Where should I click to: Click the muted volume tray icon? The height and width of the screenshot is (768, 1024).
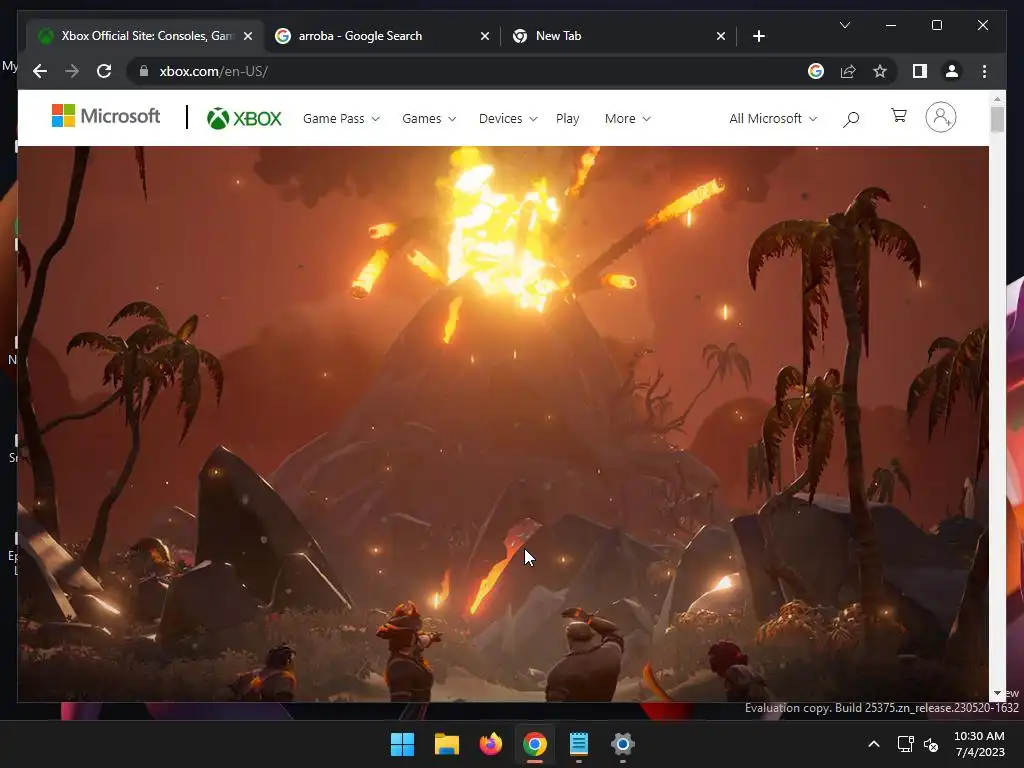(x=931, y=744)
